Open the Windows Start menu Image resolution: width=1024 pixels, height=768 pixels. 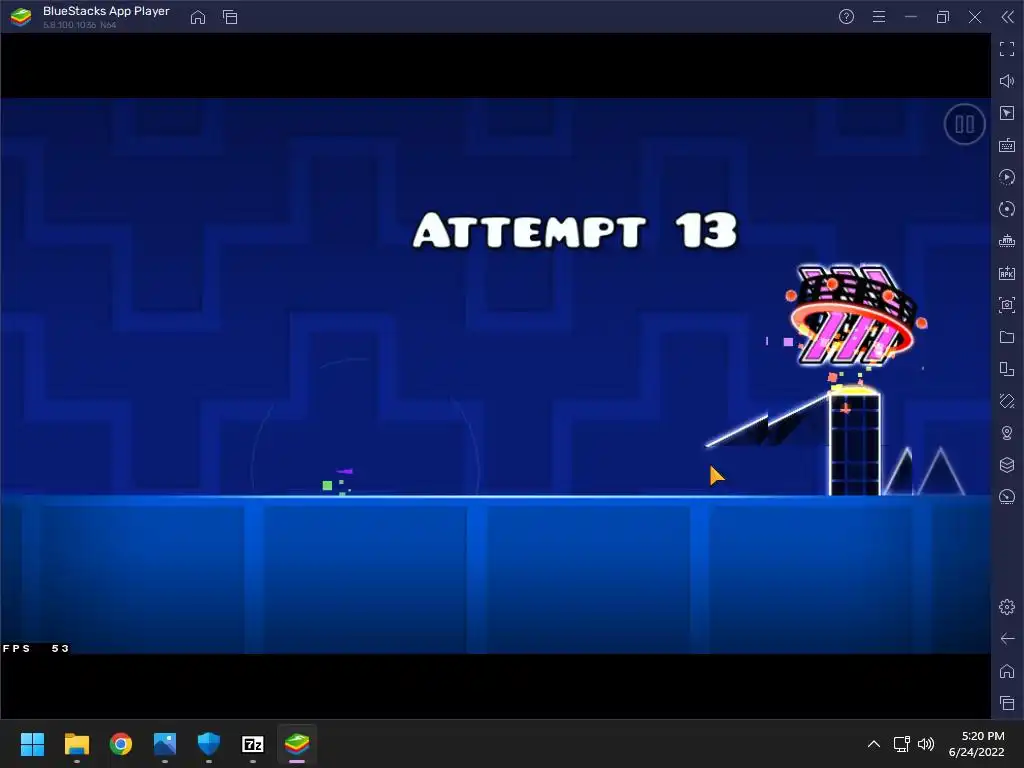pos(32,744)
